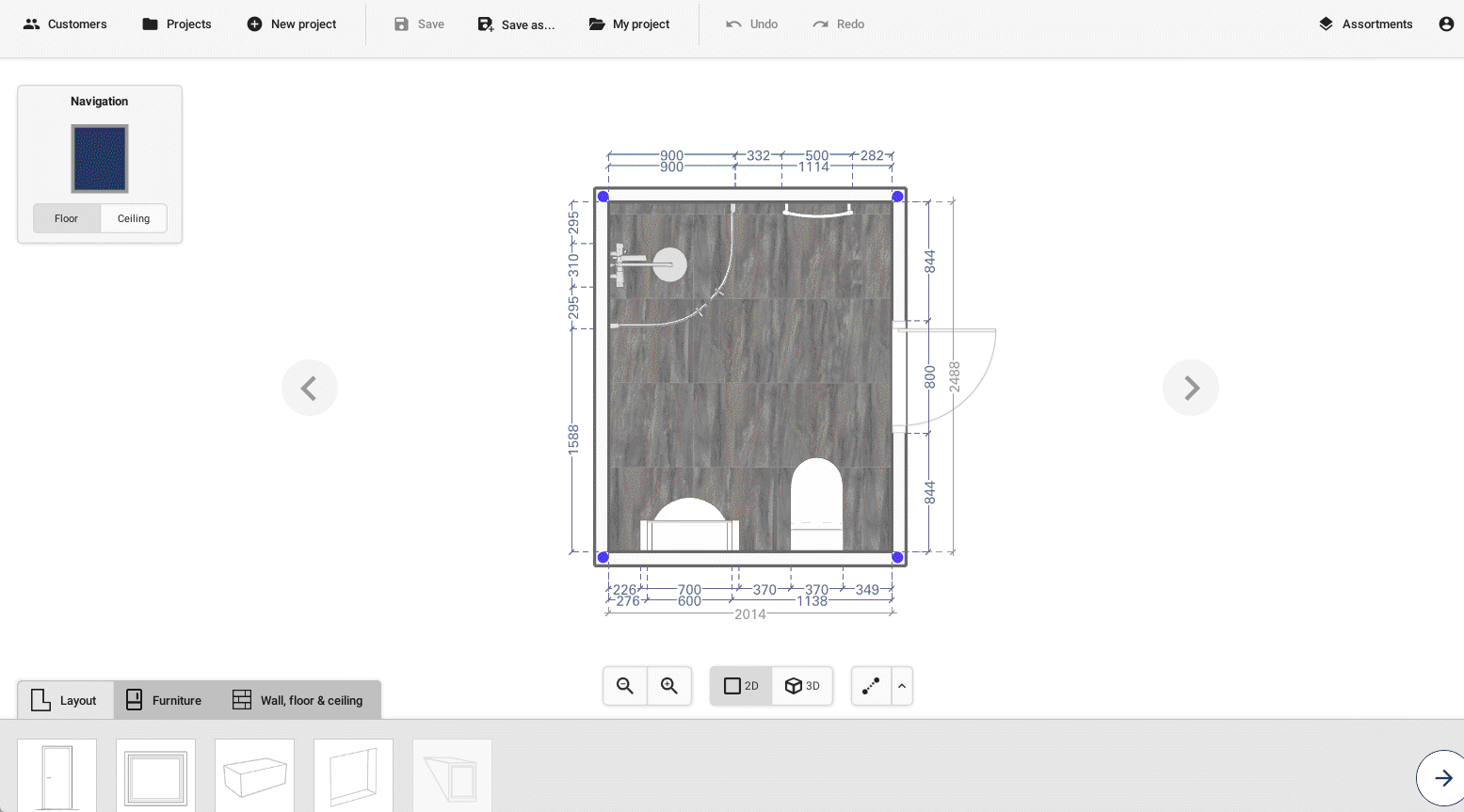Click the New project button
This screenshot has height=812, width=1464.
coord(291,24)
